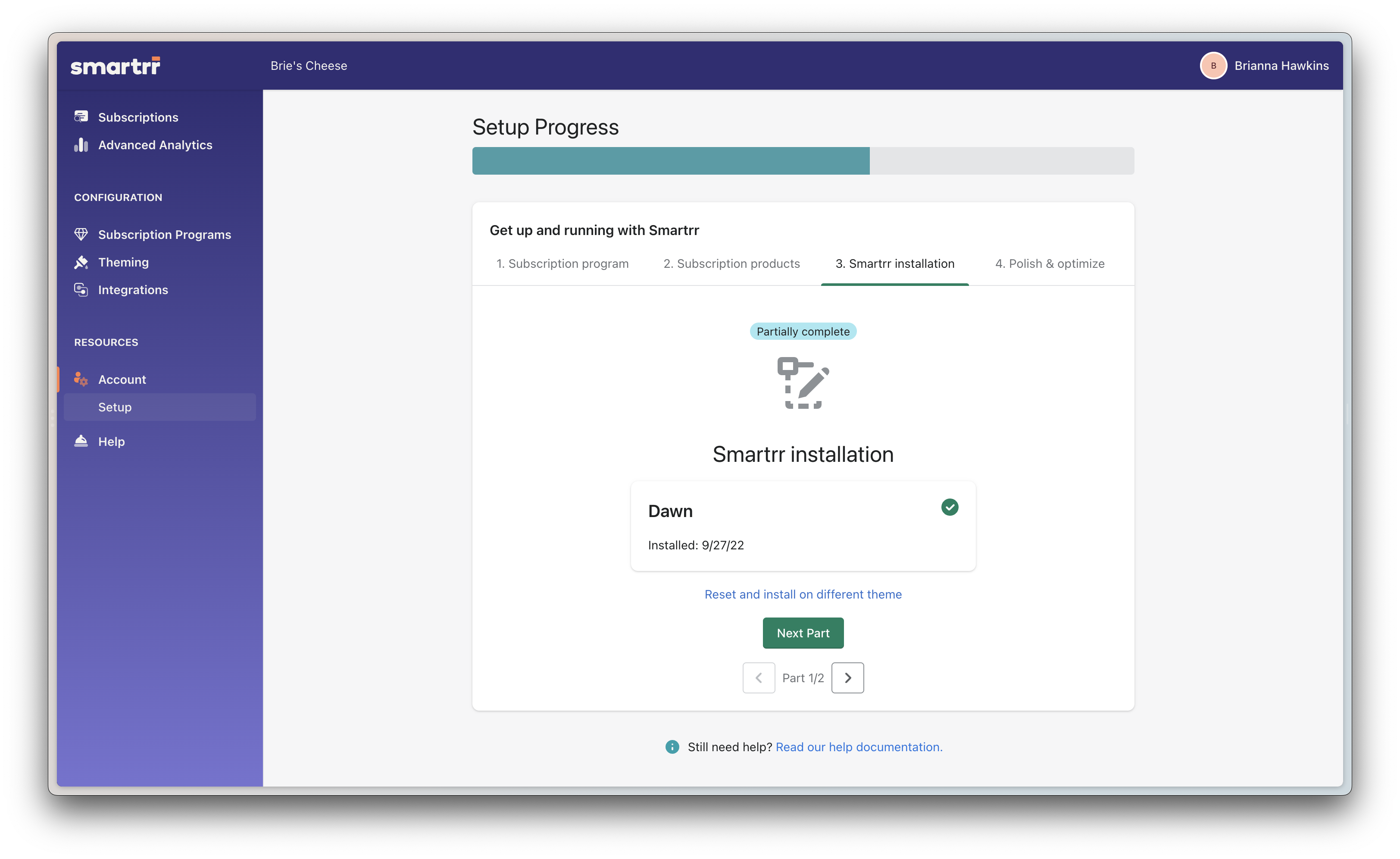Viewport: 1400px width, 859px height.
Task: Click Part 1/2 pagination label
Action: pyautogui.click(x=803, y=677)
